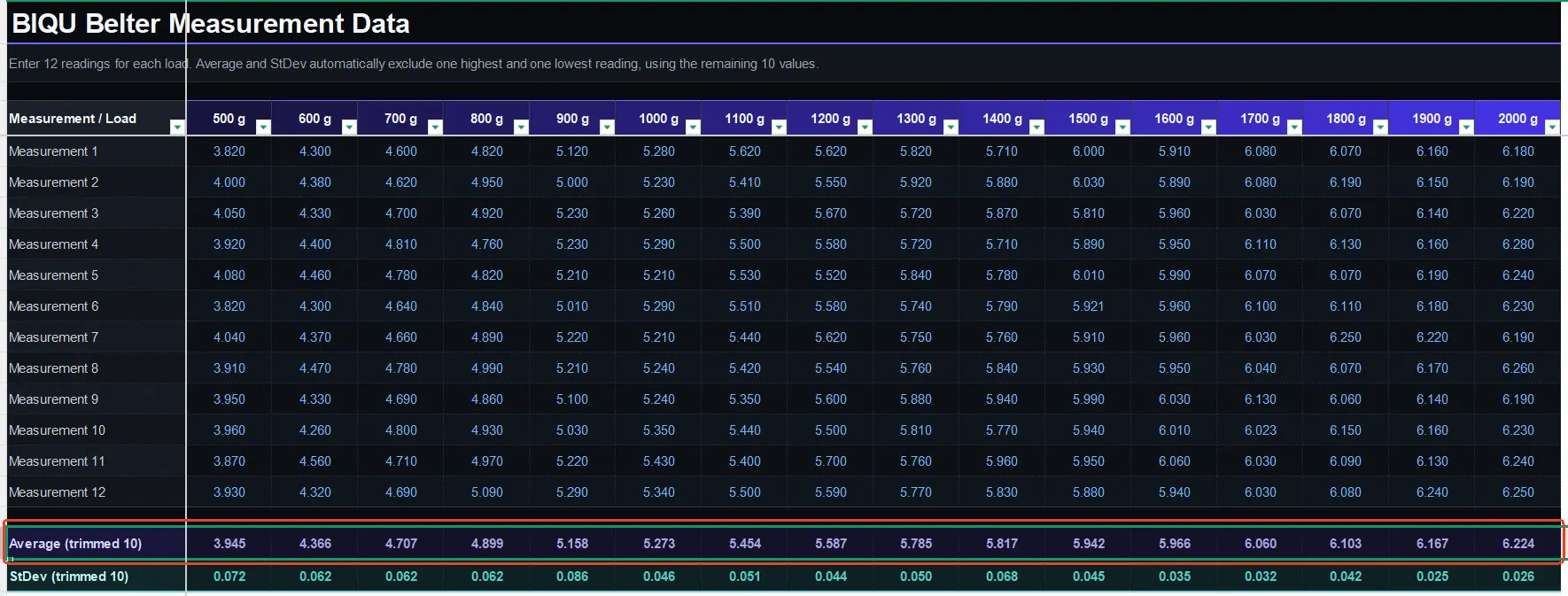This screenshot has width=1568, height=596.
Task: Open the 1200 g column filter icon
Action: click(x=865, y=128)
